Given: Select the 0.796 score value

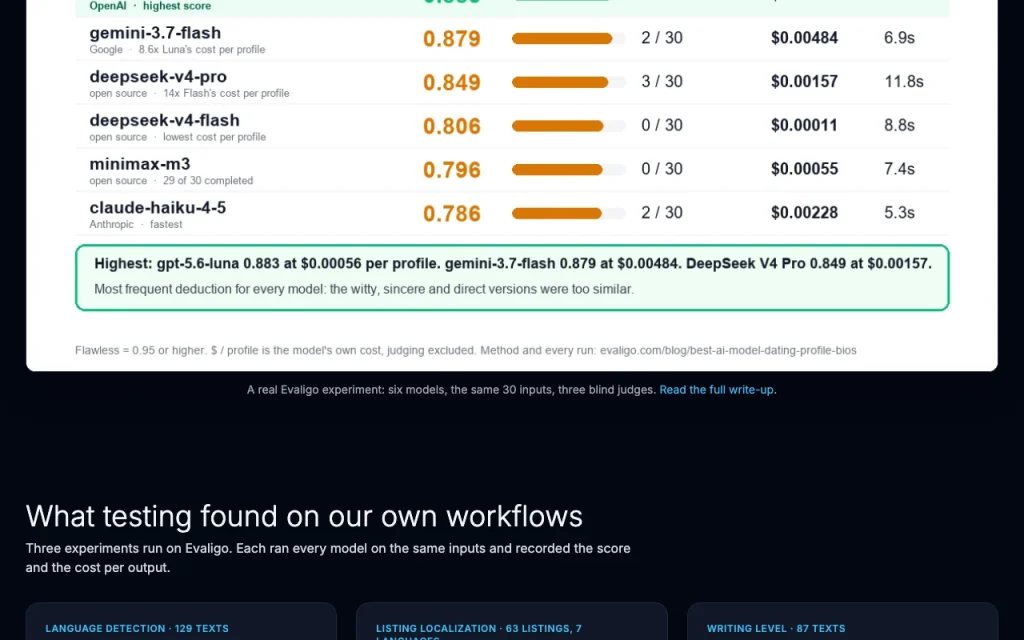Looking at the screenshot, I should [x=451, y=170].
